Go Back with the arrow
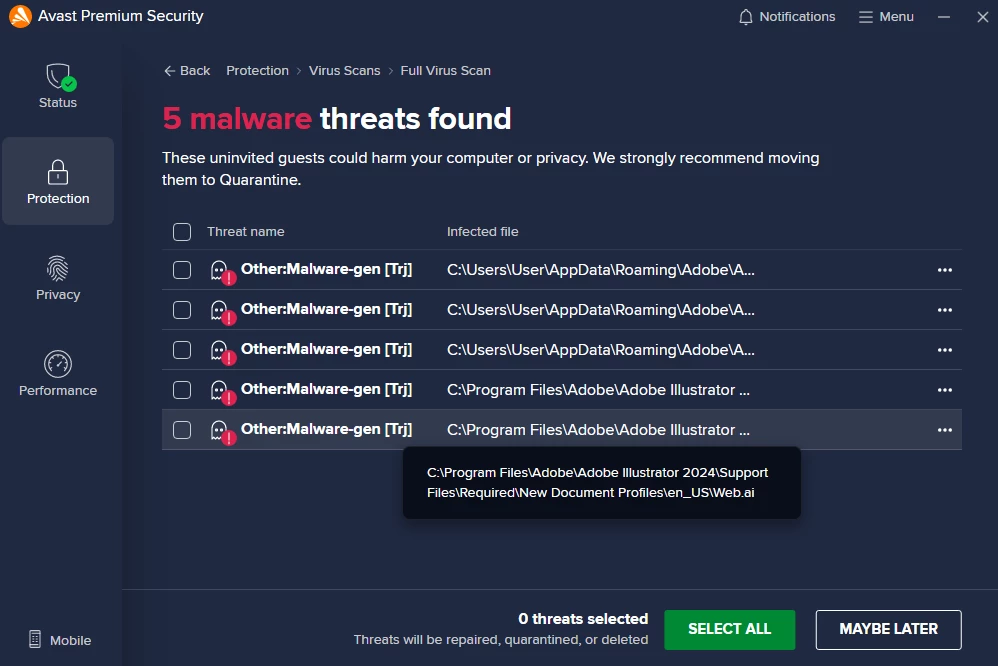 tap(187, 71)
